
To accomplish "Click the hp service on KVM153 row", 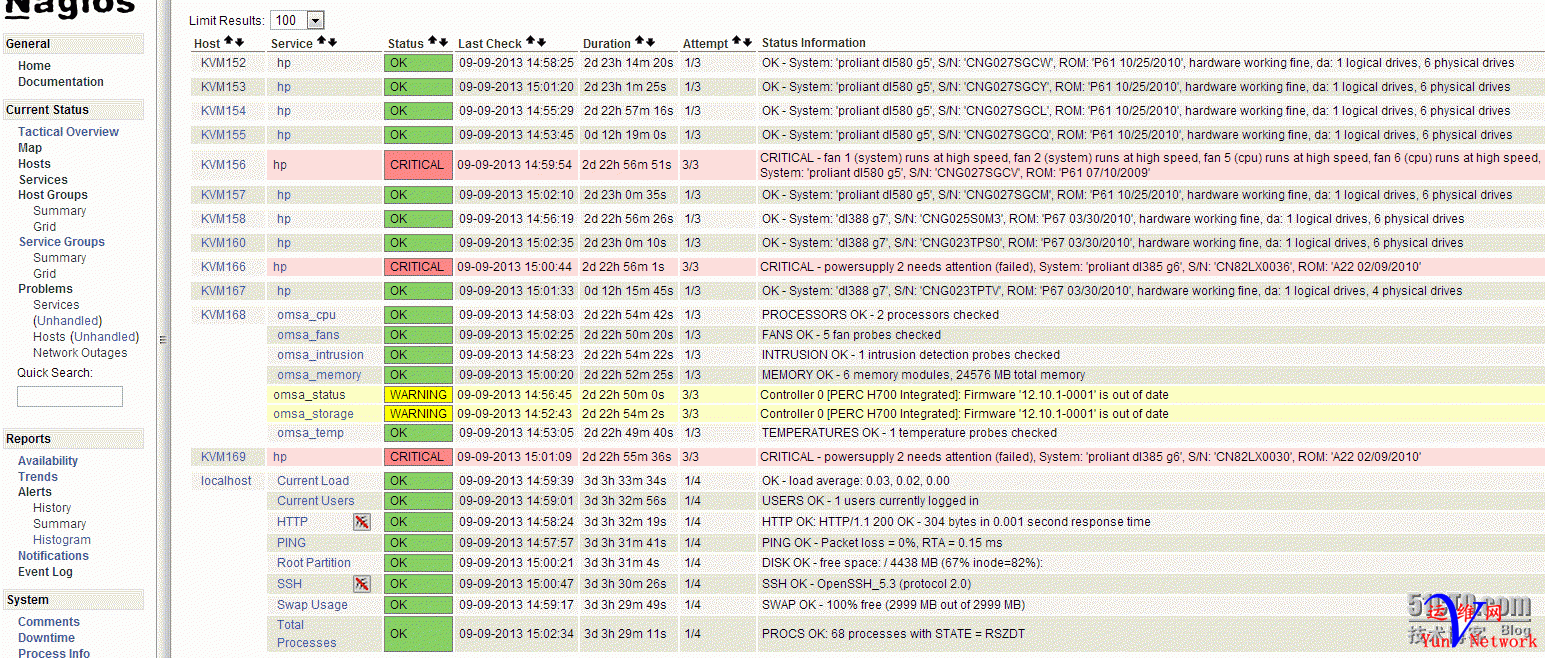I will tap(284, 87).
